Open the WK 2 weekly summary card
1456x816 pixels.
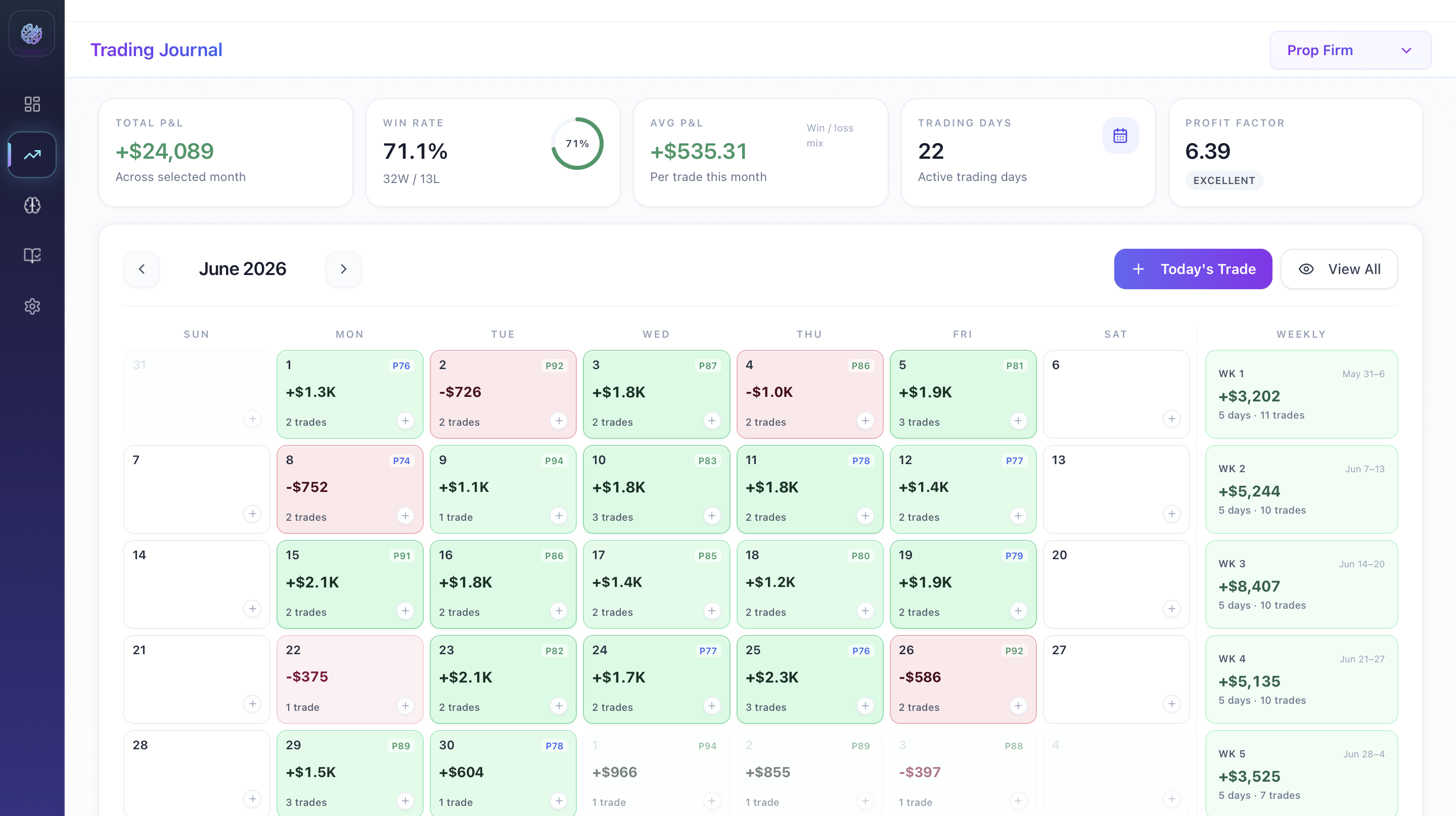click(x=1301, y=489)
